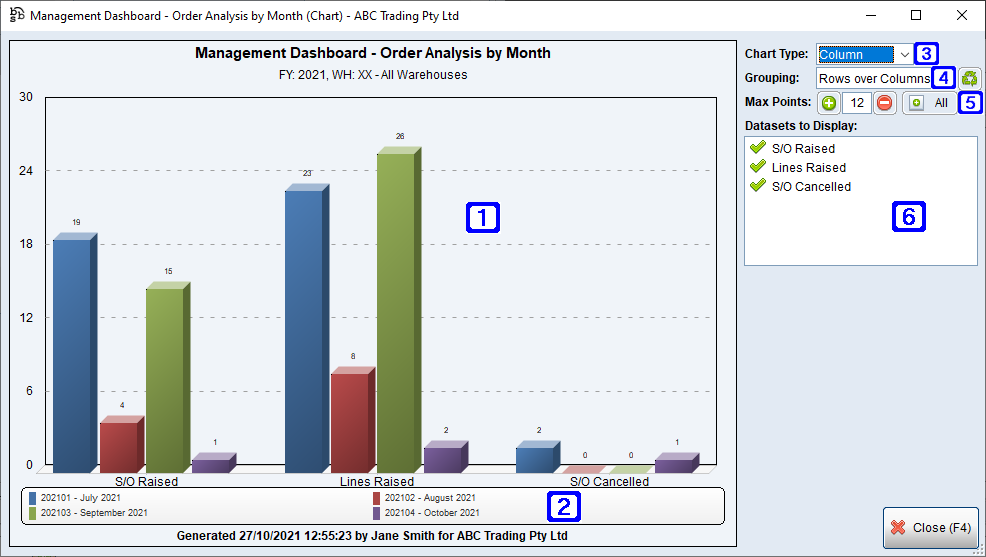Click the July 2021 blue legend swatch
This screenshot has height=557, width=986.
point(33,497)
